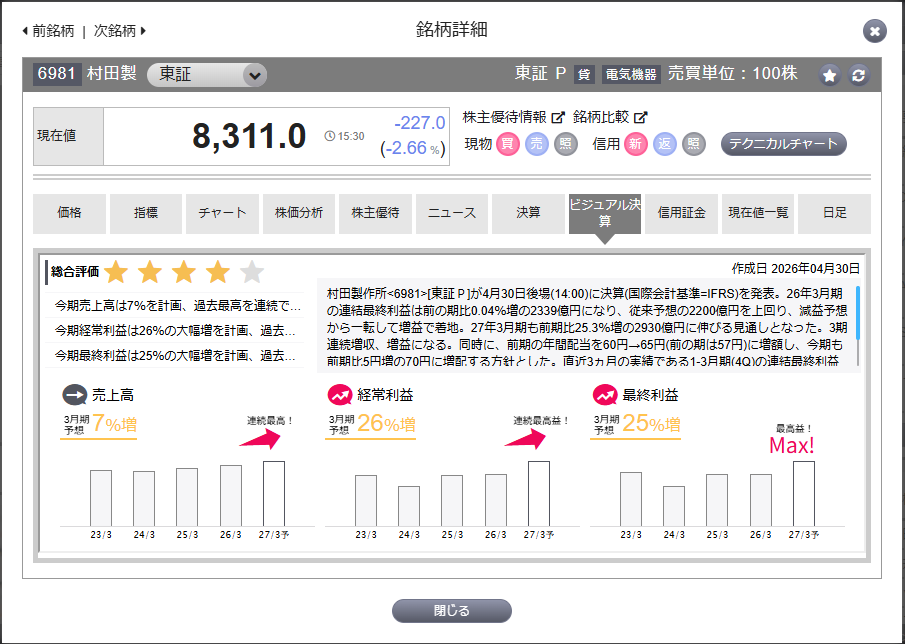905x644 pixels.
Task: Select the ビジュアル決算 tab
Action: tap(605, 214)
